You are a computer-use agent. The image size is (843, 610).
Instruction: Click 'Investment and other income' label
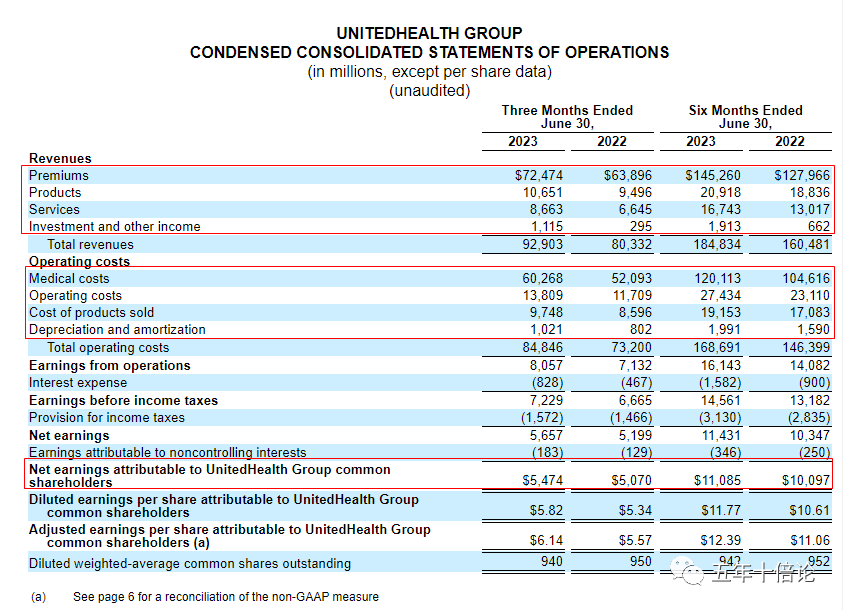point(115,227)
